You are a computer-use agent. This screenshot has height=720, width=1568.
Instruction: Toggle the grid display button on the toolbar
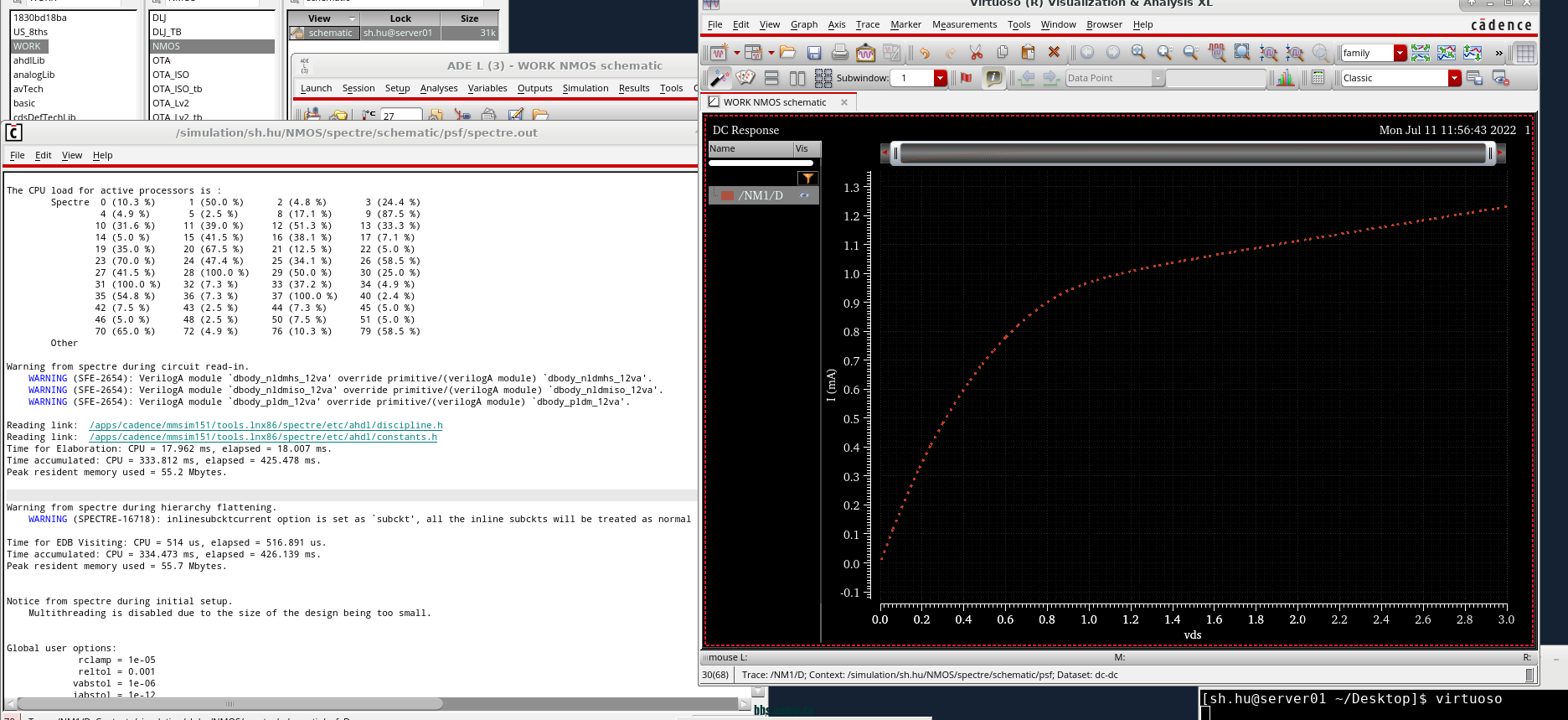click(1525, 53)
